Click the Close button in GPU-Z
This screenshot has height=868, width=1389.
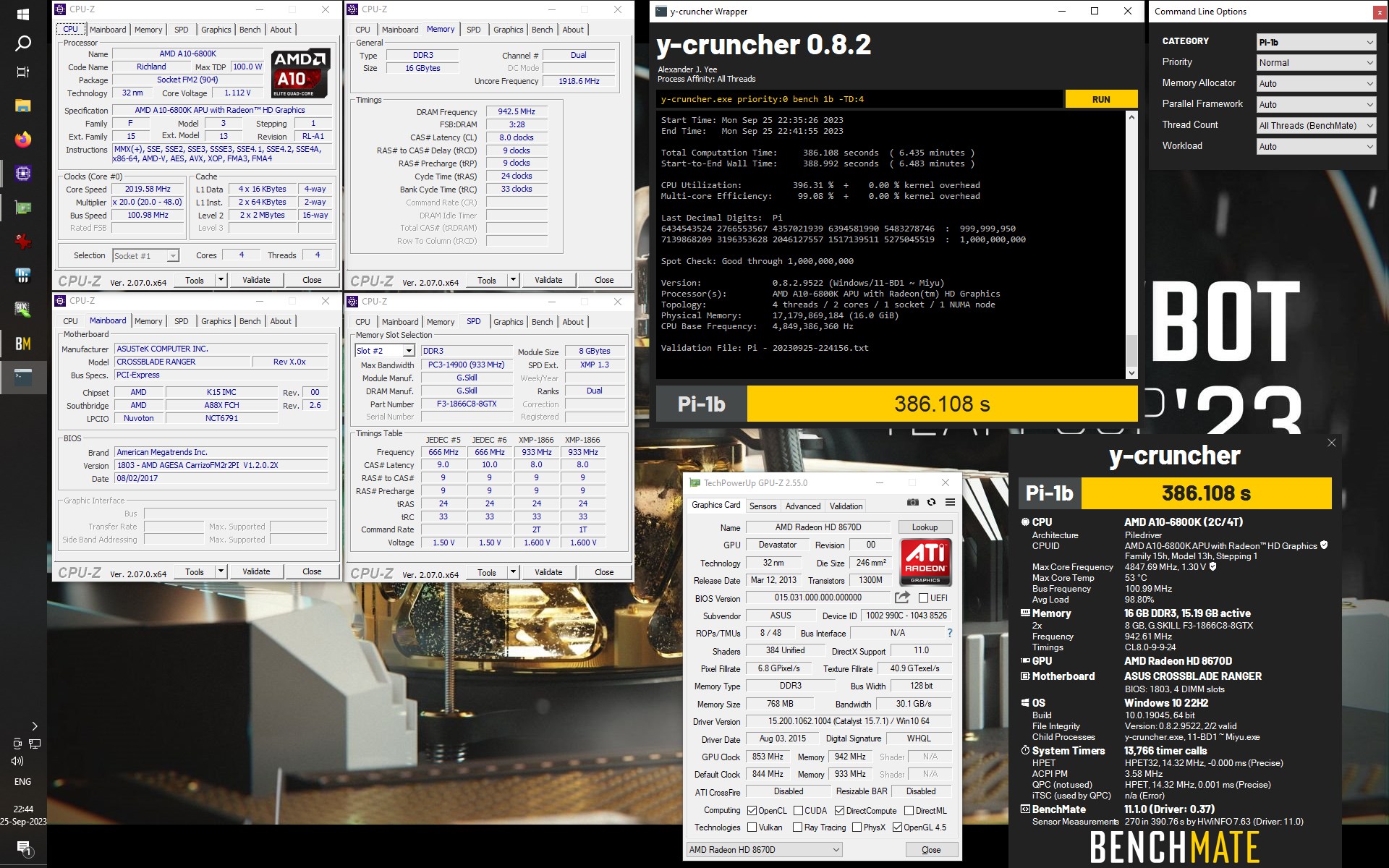tap(931, 850)
